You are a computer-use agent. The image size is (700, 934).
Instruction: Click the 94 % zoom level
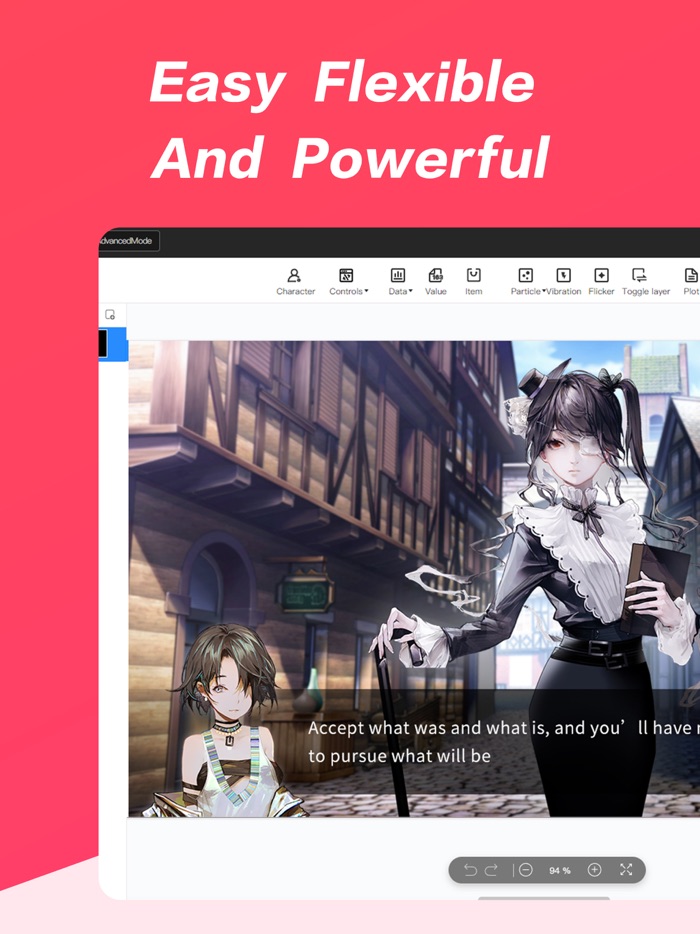click(x=560, y=871)
